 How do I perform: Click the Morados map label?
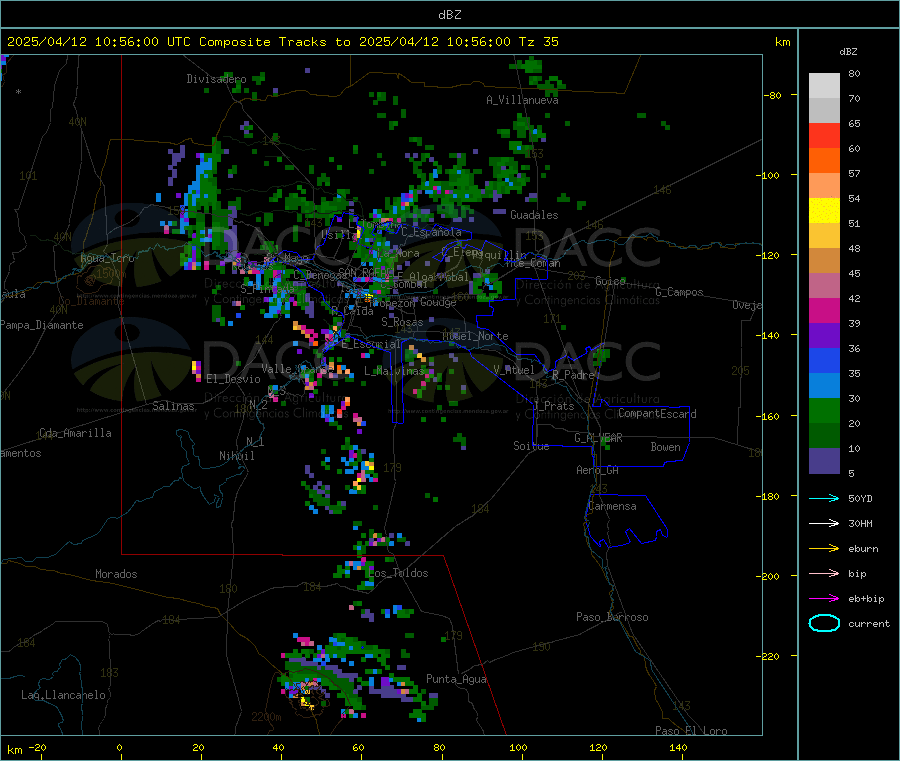[116, 574]
